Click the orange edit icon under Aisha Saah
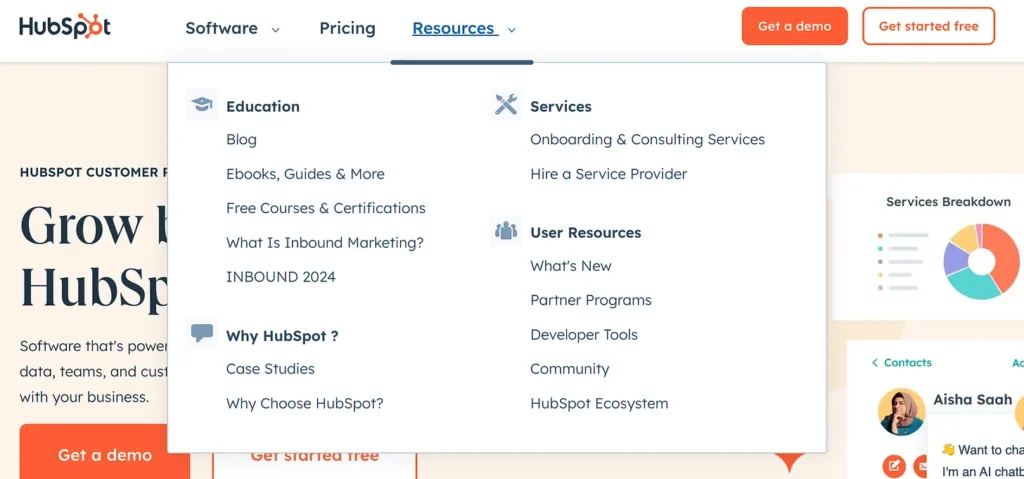Image resolution: width=1024 pixels, height=479 pixels. [893, 465]
